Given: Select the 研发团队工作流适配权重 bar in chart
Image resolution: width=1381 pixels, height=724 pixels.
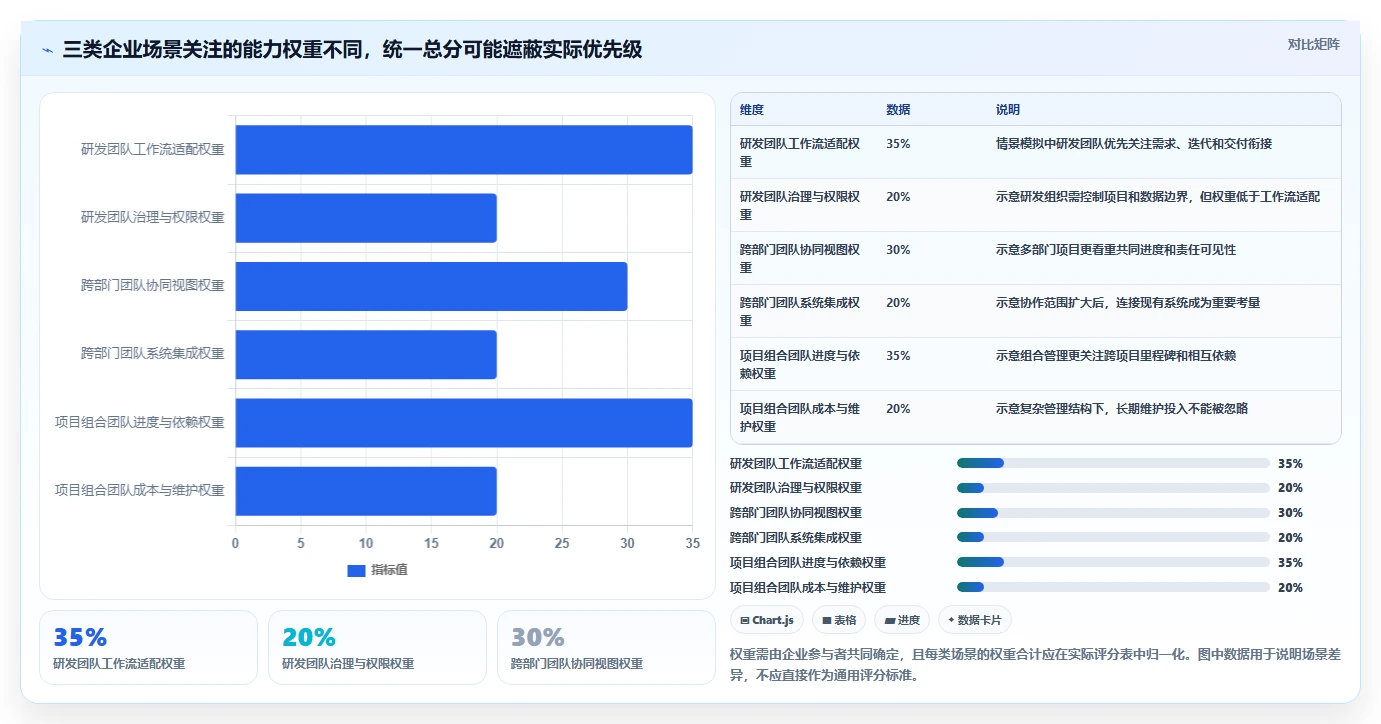Looking at the screenshot, I should coord(464,149).
